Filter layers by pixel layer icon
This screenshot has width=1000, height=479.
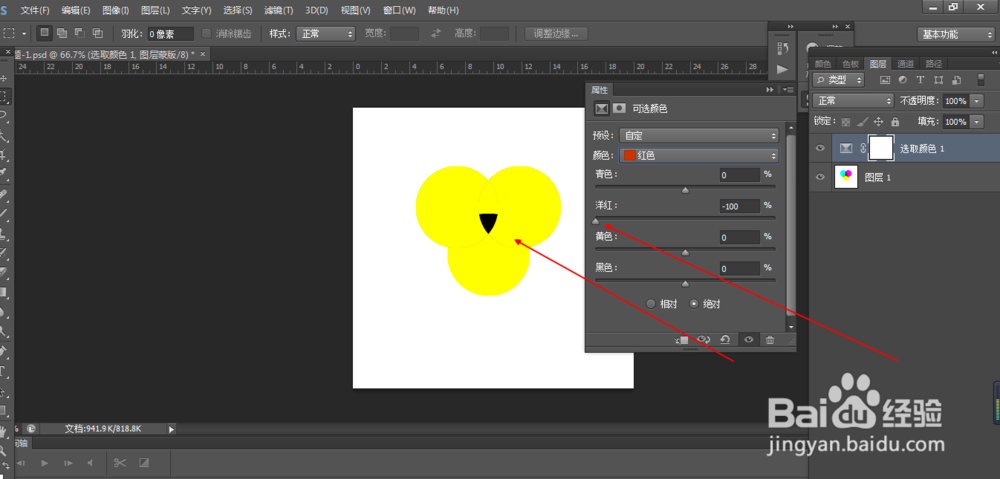[x=884, y=80]
